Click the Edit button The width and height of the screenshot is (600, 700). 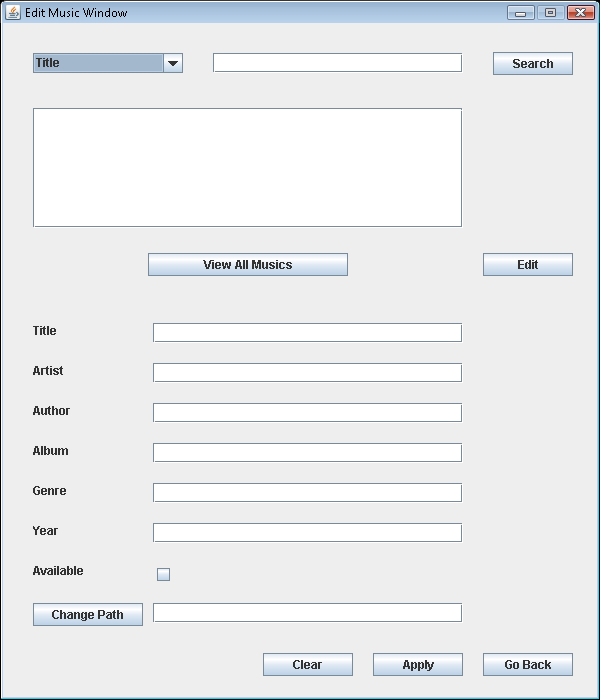click(x=528, y=265)
